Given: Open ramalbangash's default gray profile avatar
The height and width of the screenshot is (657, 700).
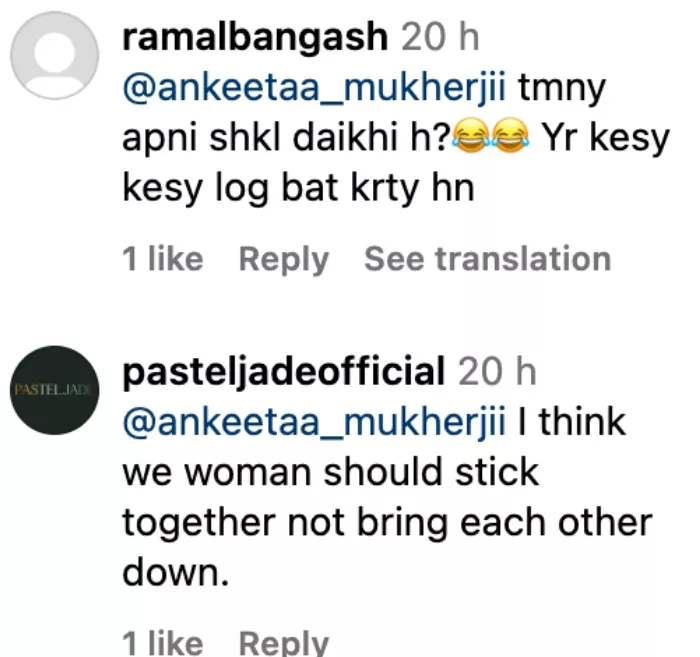Looking at the screenshot, I should pos(55,56).
